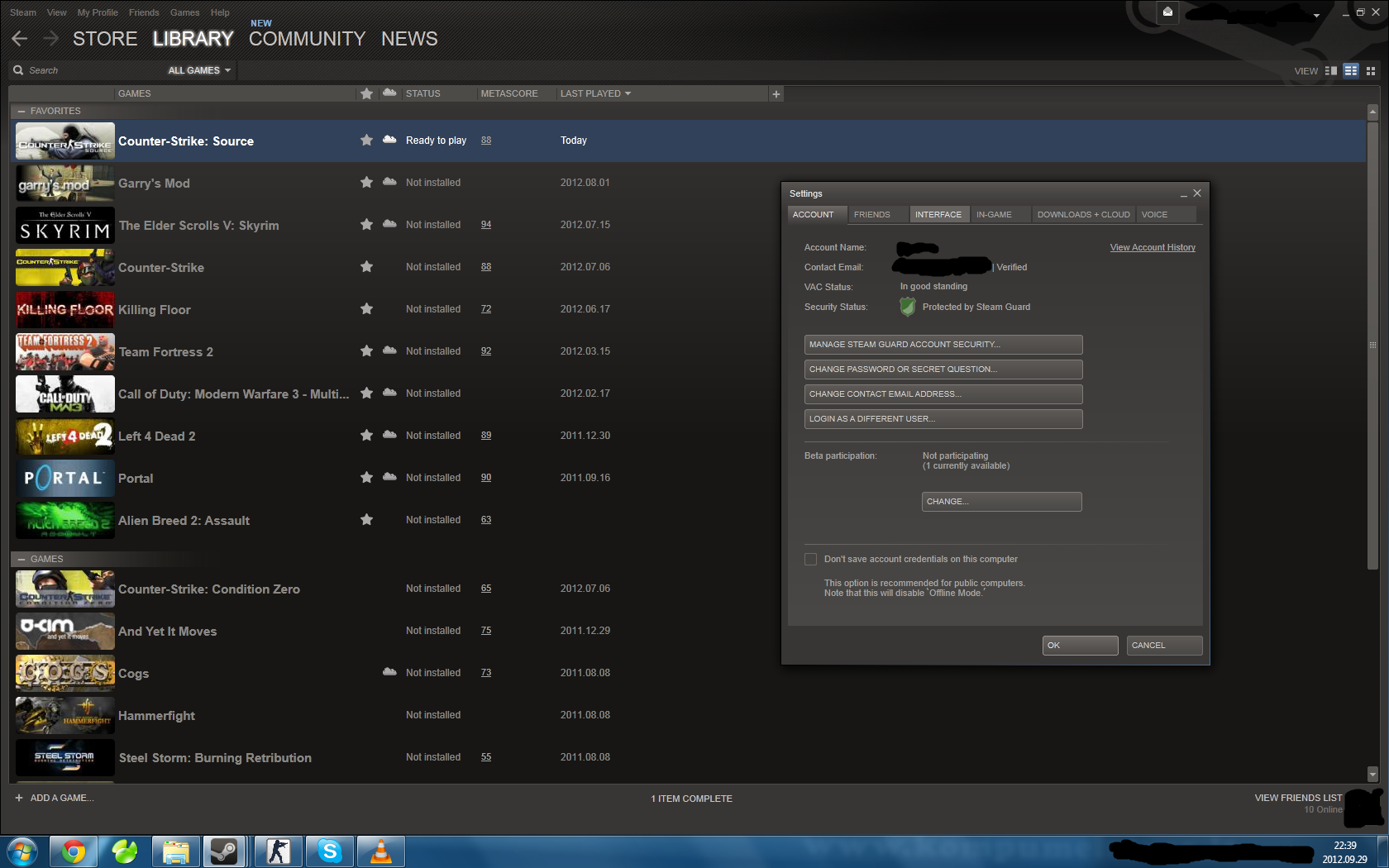Select the Portal game thumbnail
Image resolution: width=1389 pixels, height=868 pixels.
65,479
